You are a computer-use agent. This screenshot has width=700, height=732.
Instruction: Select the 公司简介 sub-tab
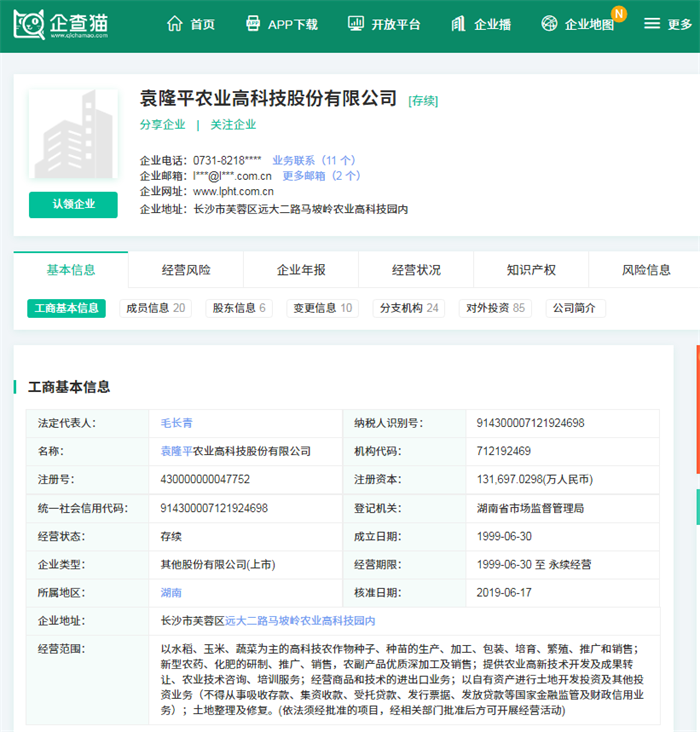[x=576, y=308]
